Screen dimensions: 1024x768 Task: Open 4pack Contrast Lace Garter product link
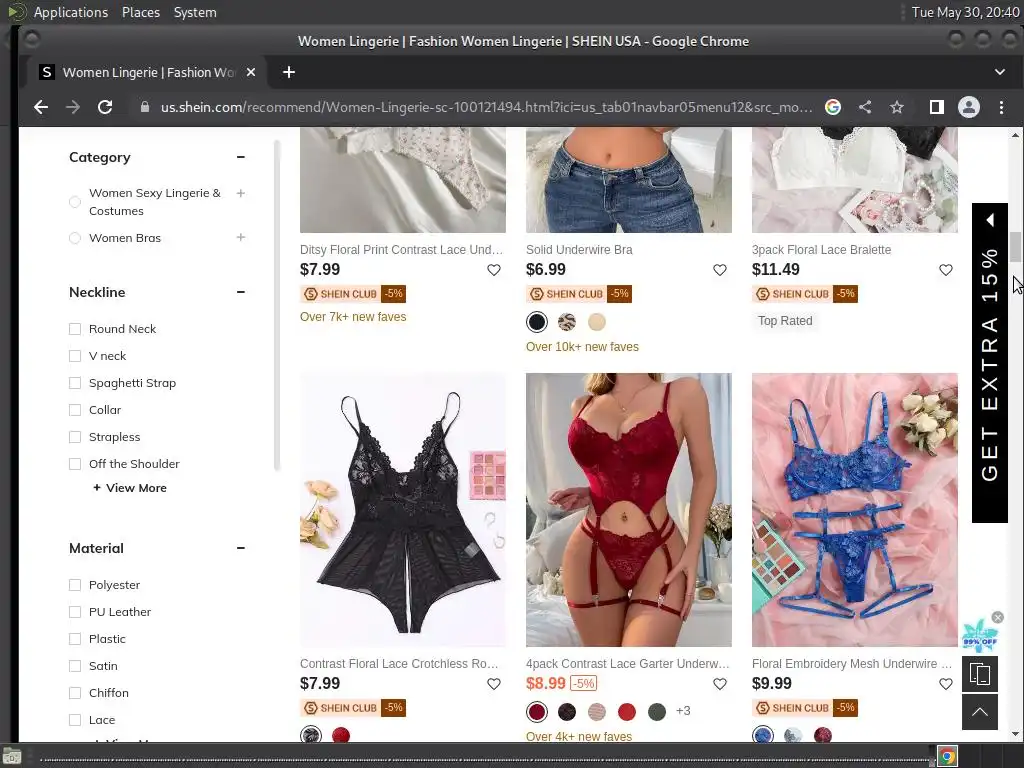tap(628, 664)
